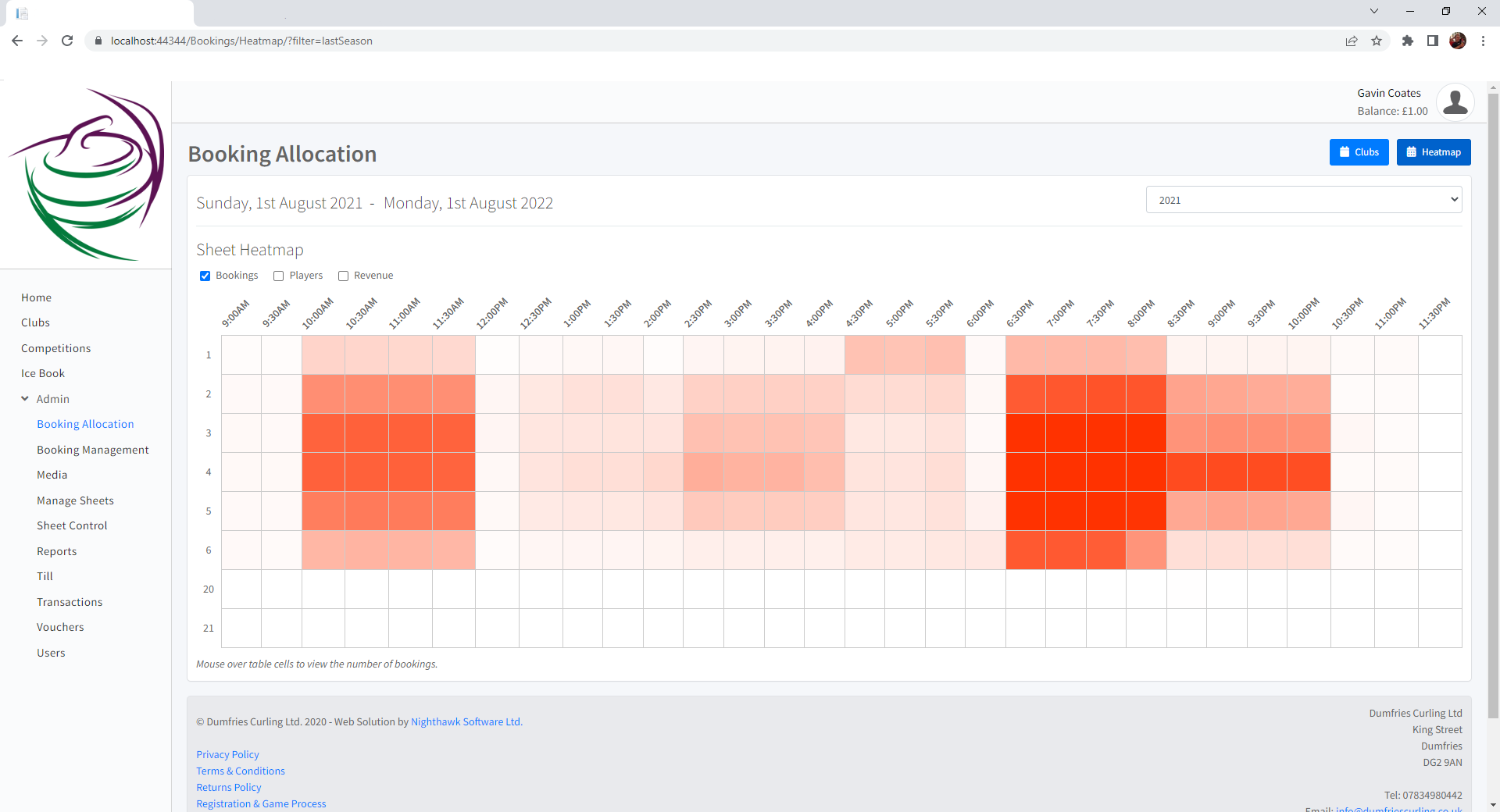Image resolution: width=1500 pixels, height=812 pixels.
Task: Open the tab search chevron in title bar
Action: pyautogui.click(x=1374, y=11)
